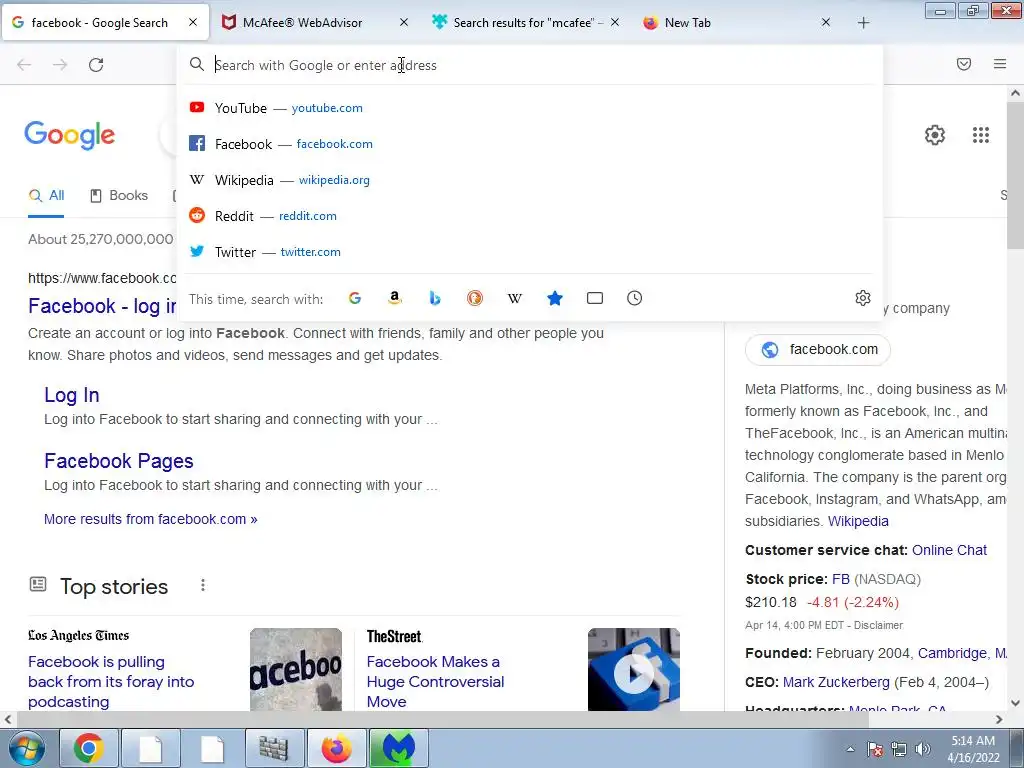Open the Facebook - log in result link

[102, 306]
